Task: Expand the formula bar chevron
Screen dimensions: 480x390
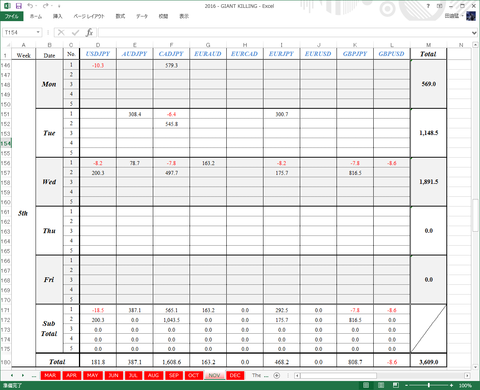Action: 474,33
